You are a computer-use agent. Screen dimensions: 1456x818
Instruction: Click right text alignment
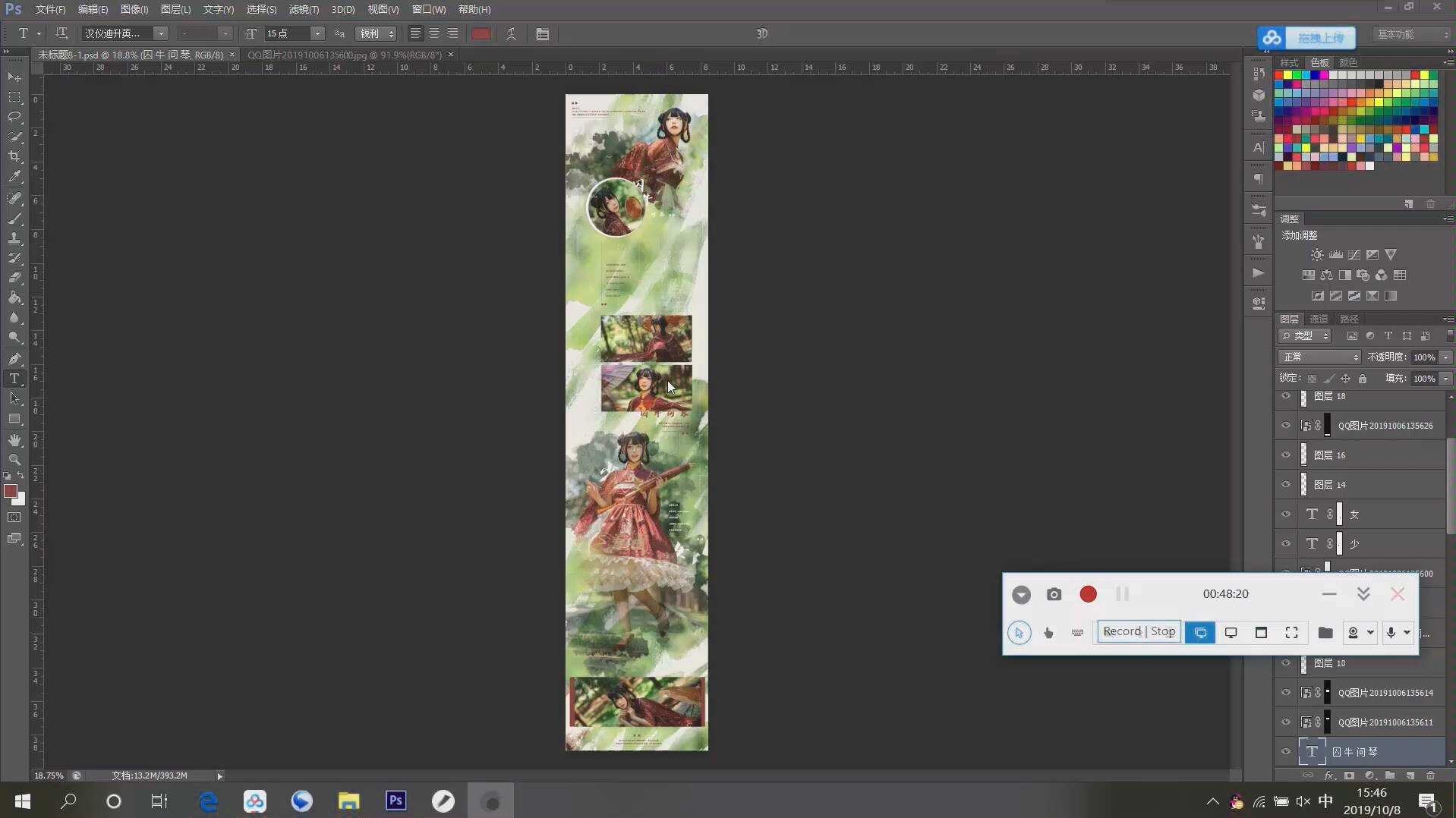(x=452, y=33)
